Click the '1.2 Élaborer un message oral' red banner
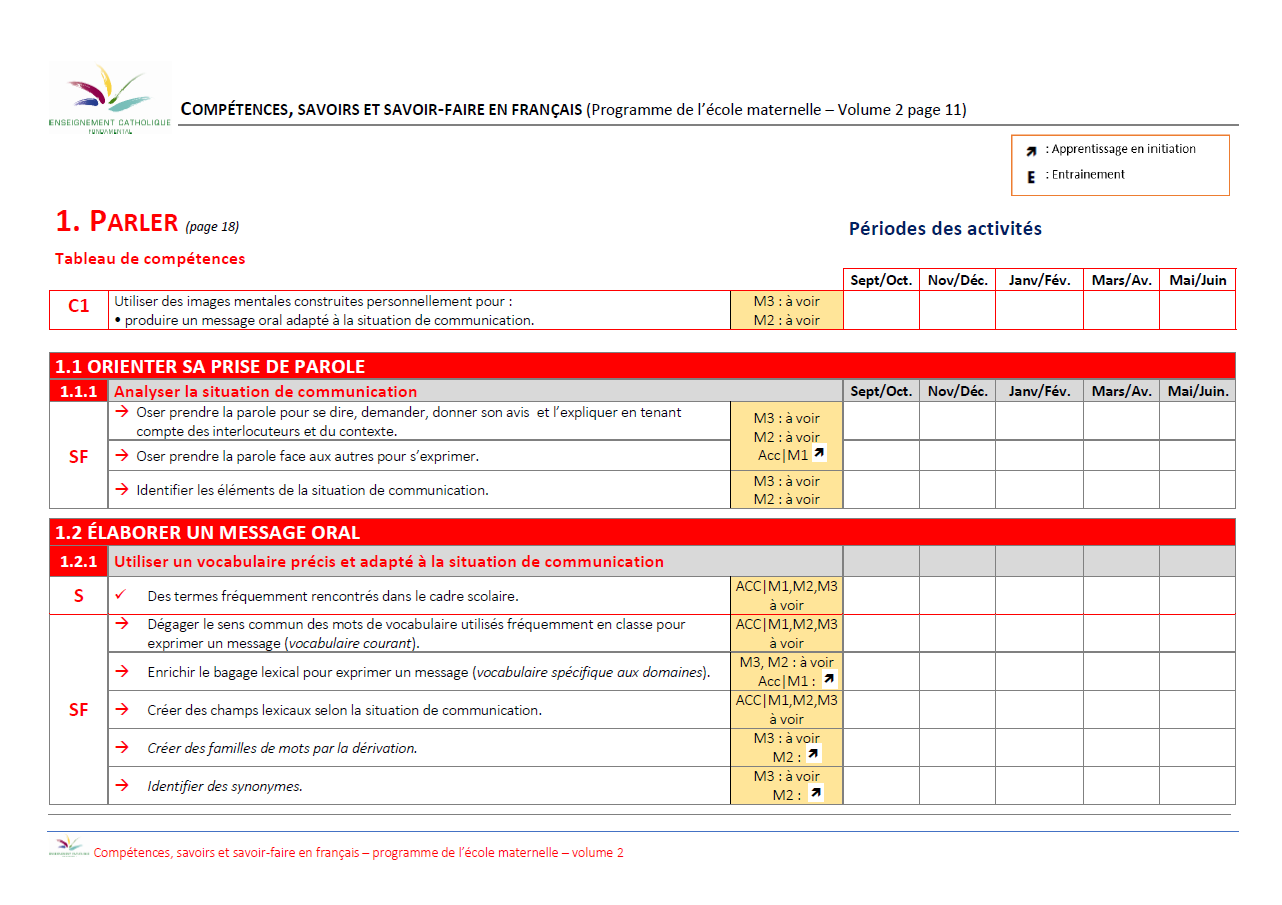1282x905 pixels. pos(642,532)
